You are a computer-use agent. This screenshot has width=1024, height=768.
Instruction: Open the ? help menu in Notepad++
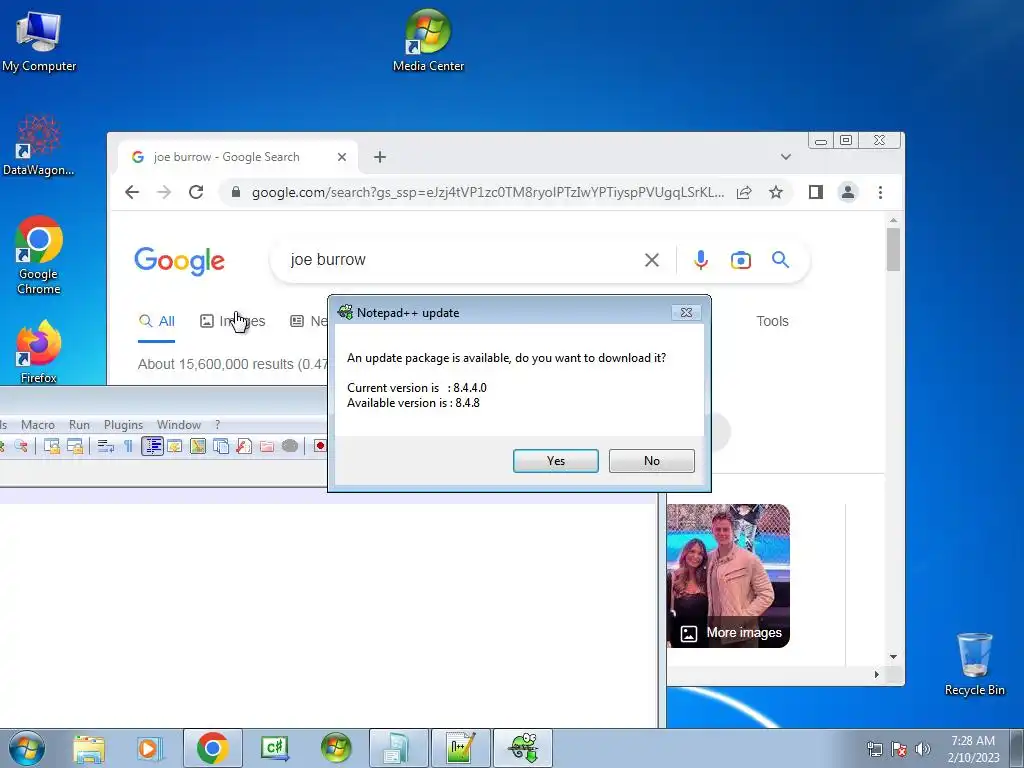click(217, 424)
